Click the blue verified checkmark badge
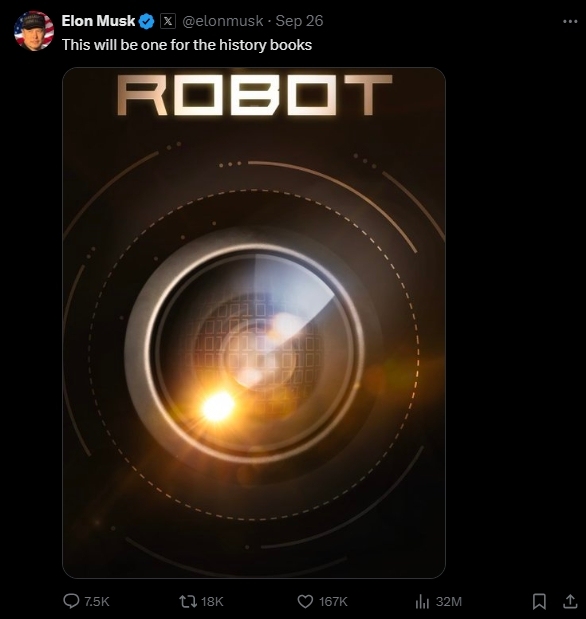This screenshot has height=619, width=586. point(147,21)
